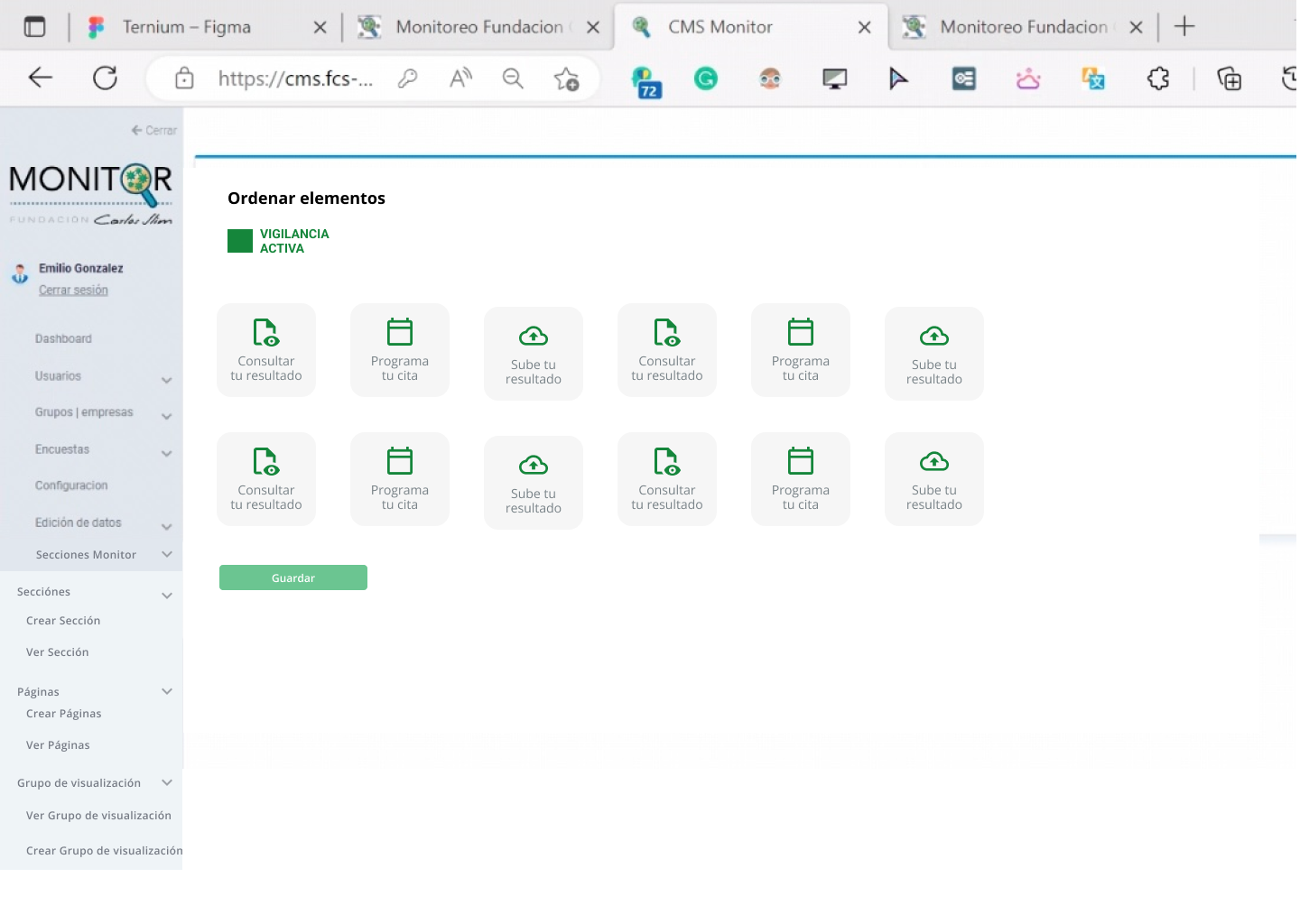Open a new browser tab
Image resolution: width=1300 pixels, height=924 pixels.
point(1184,27)
